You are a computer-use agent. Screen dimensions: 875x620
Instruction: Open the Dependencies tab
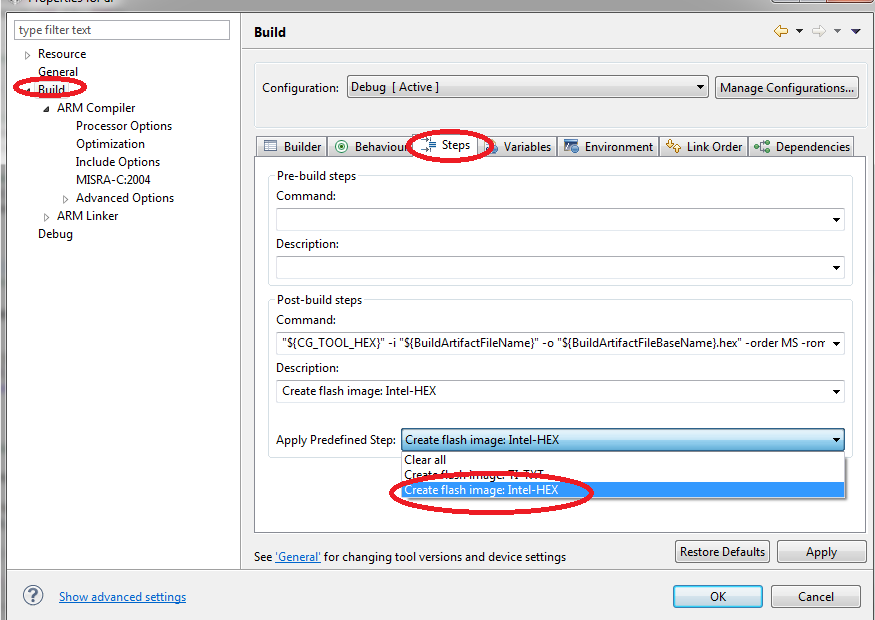click(802, 146)
